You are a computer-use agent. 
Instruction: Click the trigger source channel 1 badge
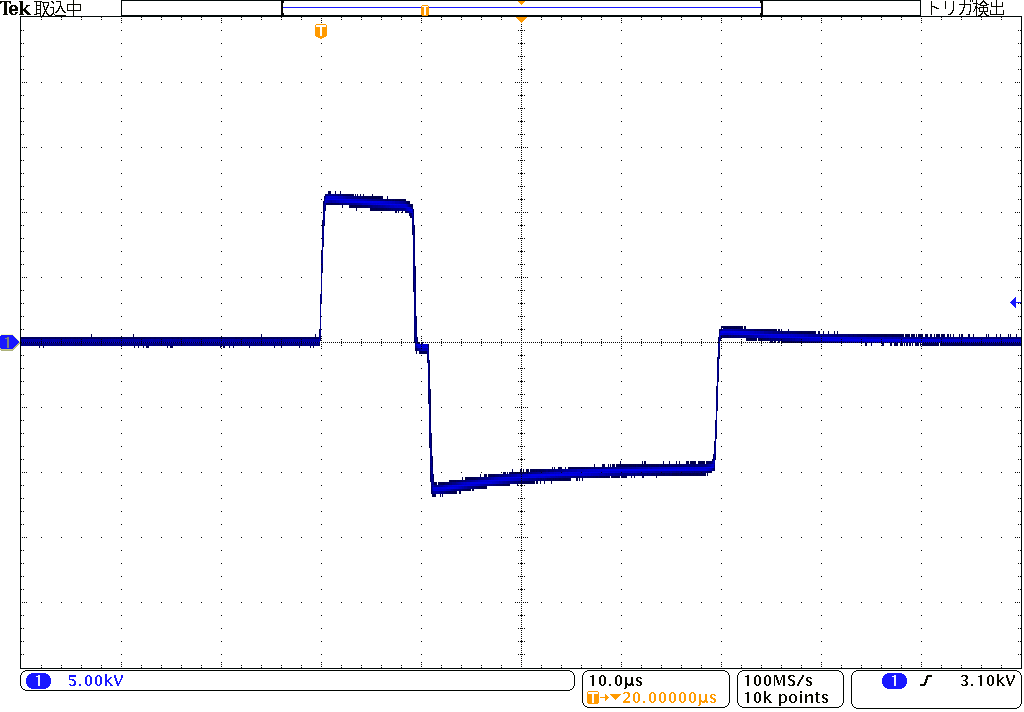tap(894, 682)
